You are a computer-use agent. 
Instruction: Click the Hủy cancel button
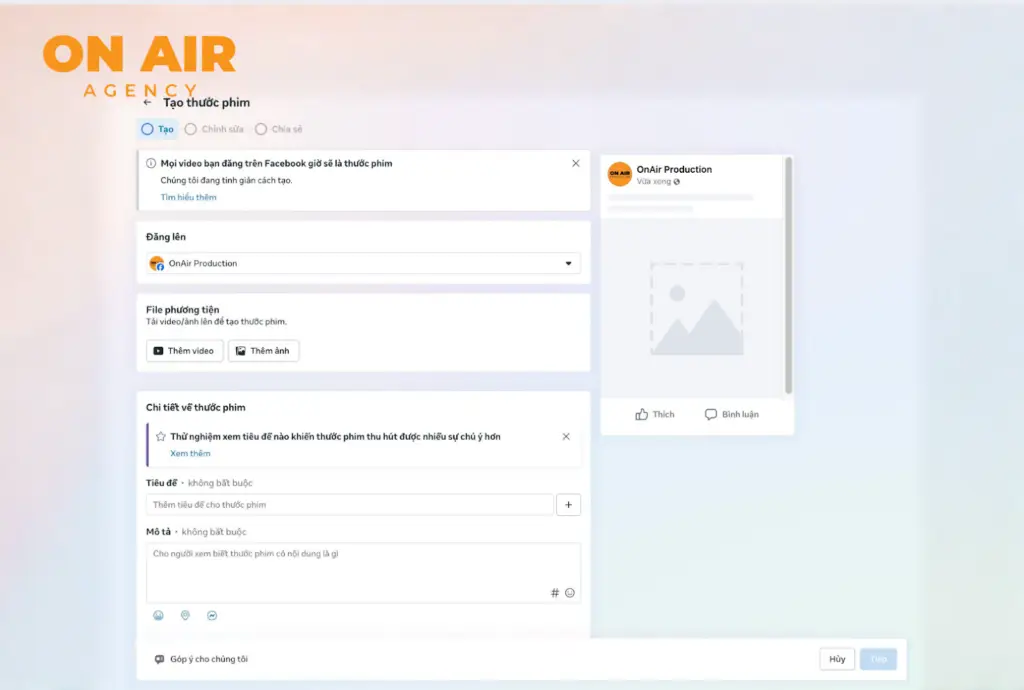point(837,659)
